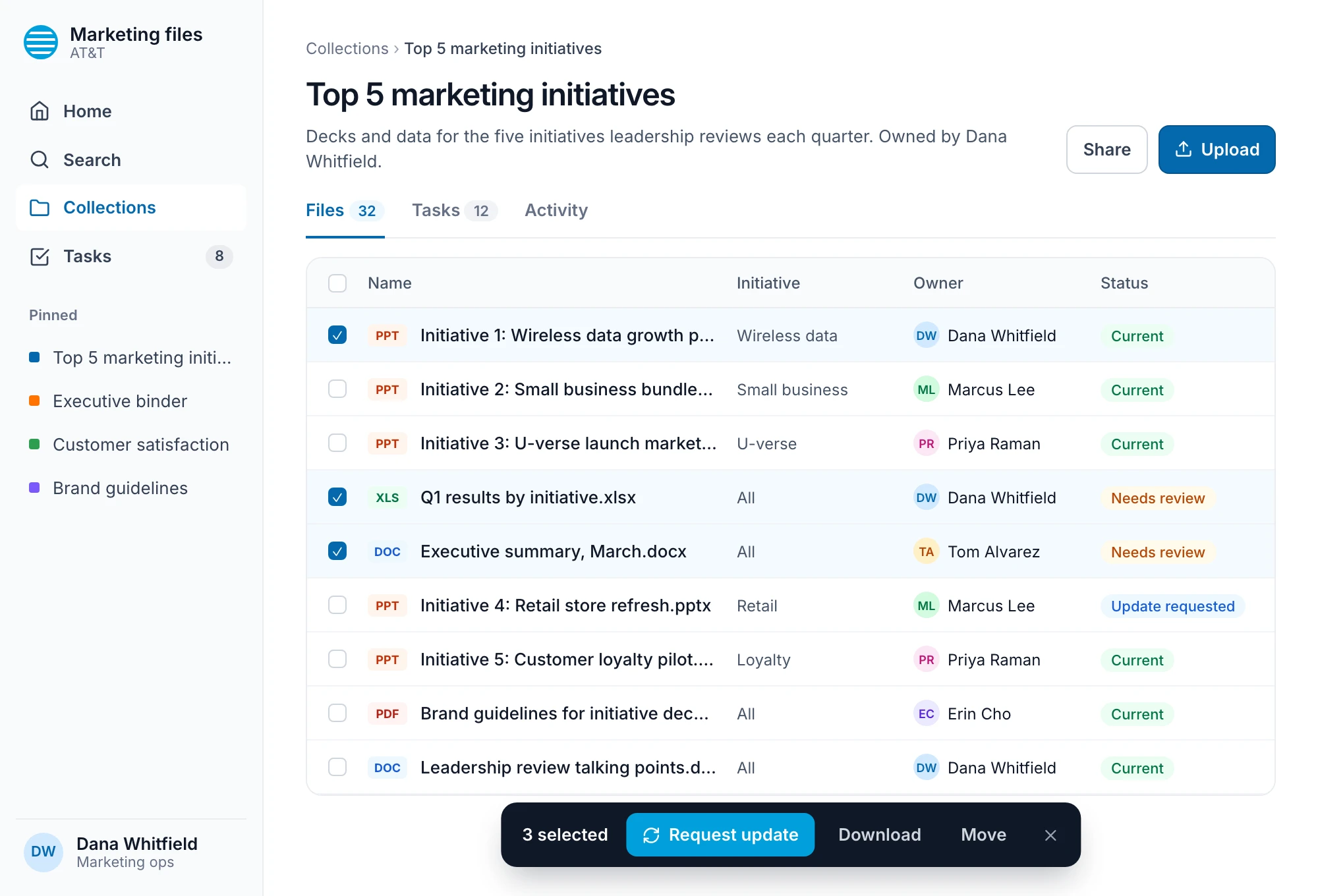The image size is (1318, 896).
Task: Check the Leadership review talking points row
Action: (x=337, y=768)
